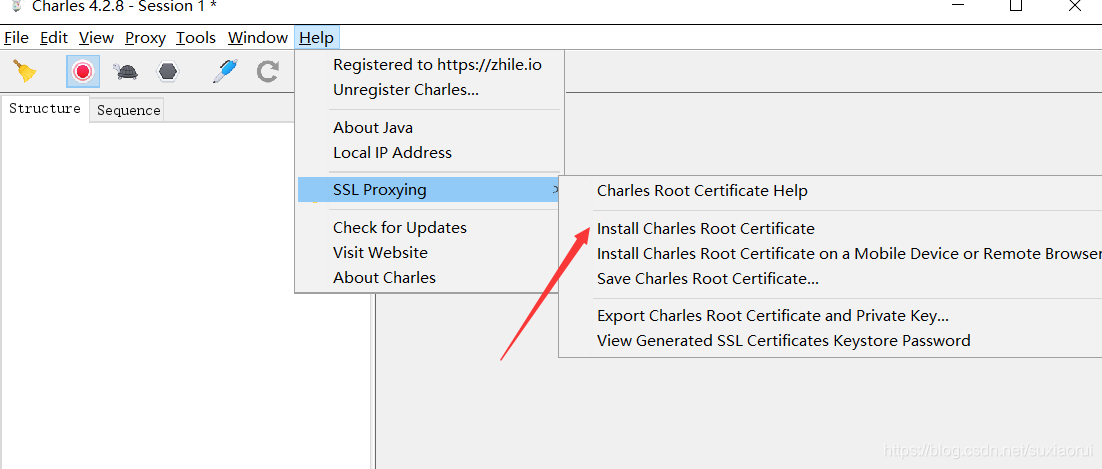Click the repeat request arrow icon
This screenshot has width=1102, height=469.
point(267,71)
